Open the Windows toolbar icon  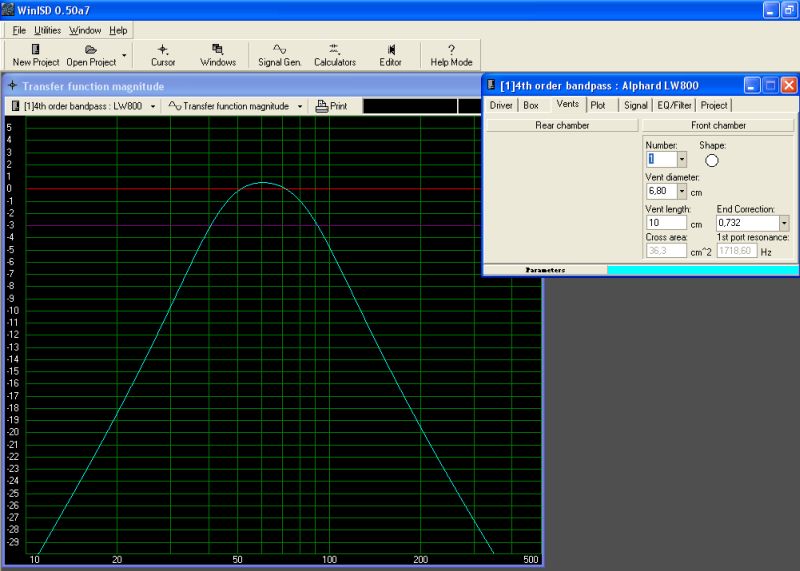[x=217, y=55]
